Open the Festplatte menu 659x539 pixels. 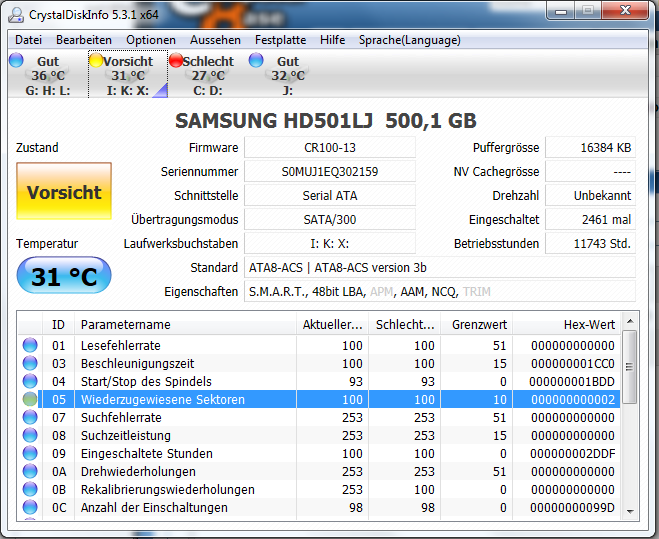click(x=280, y=40)
